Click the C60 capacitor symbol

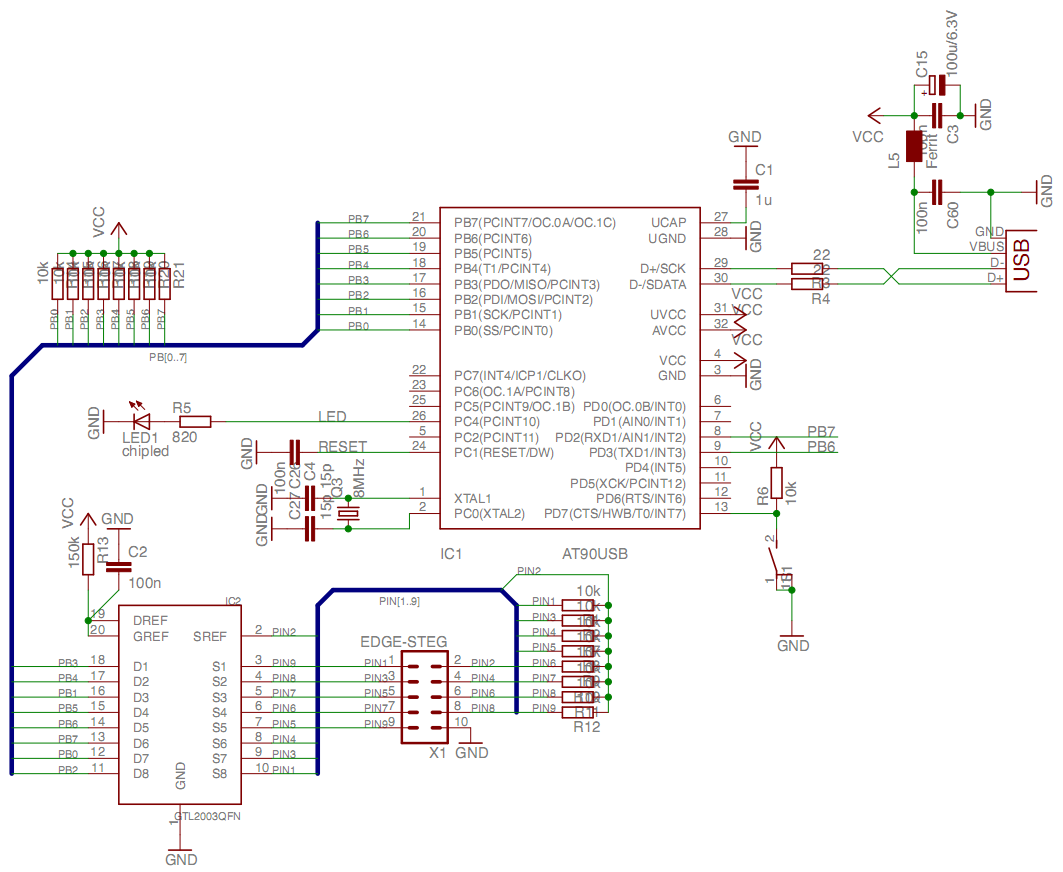coord(938,191)
